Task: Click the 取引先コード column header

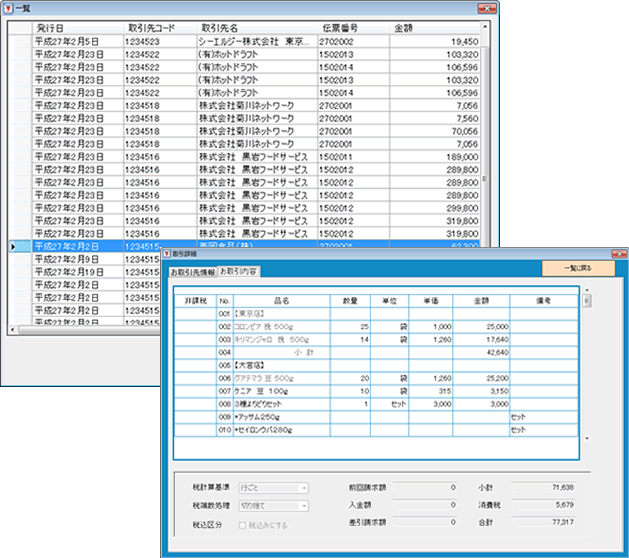Action: [160, 28]
